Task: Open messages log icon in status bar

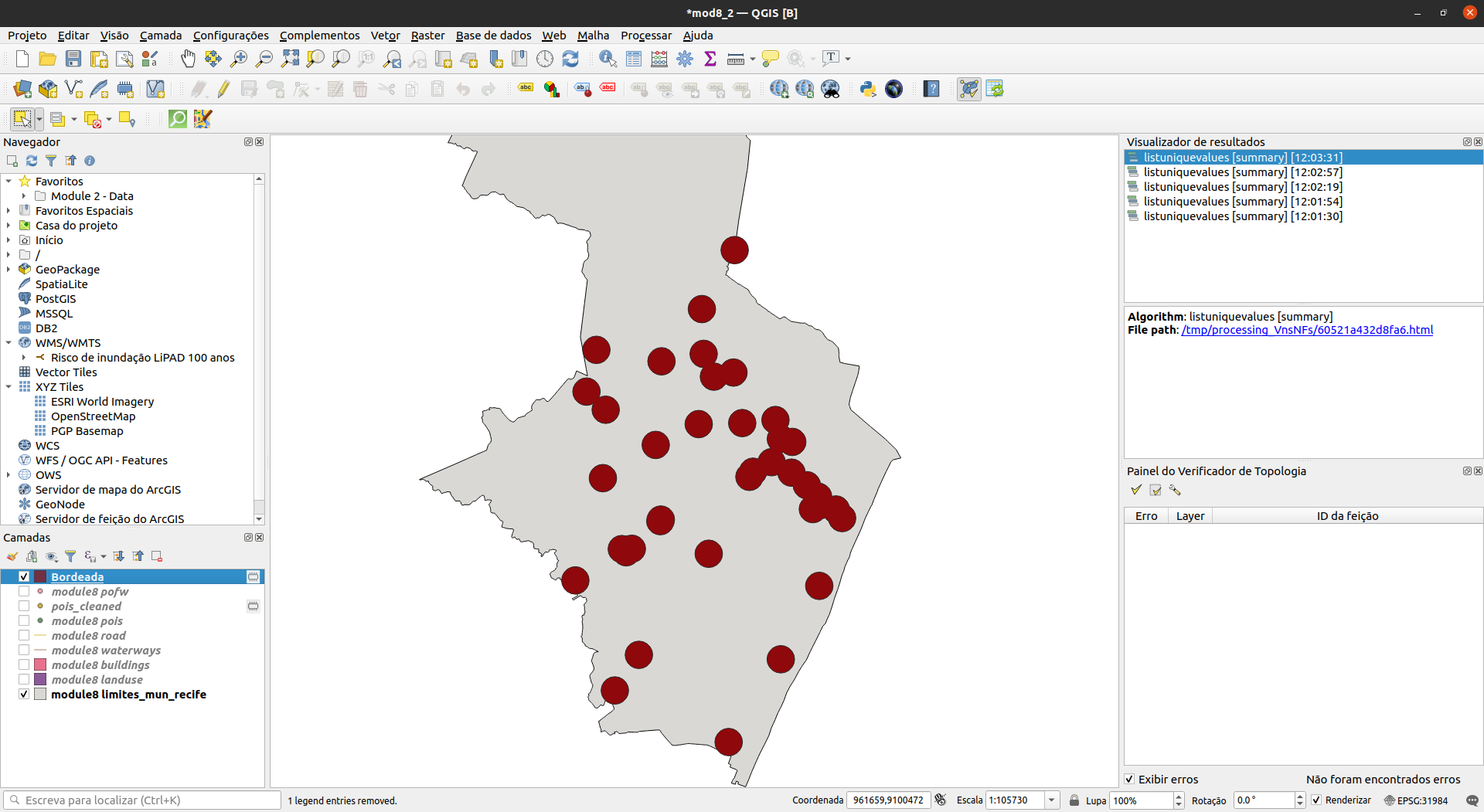Action: (1472, 800)
